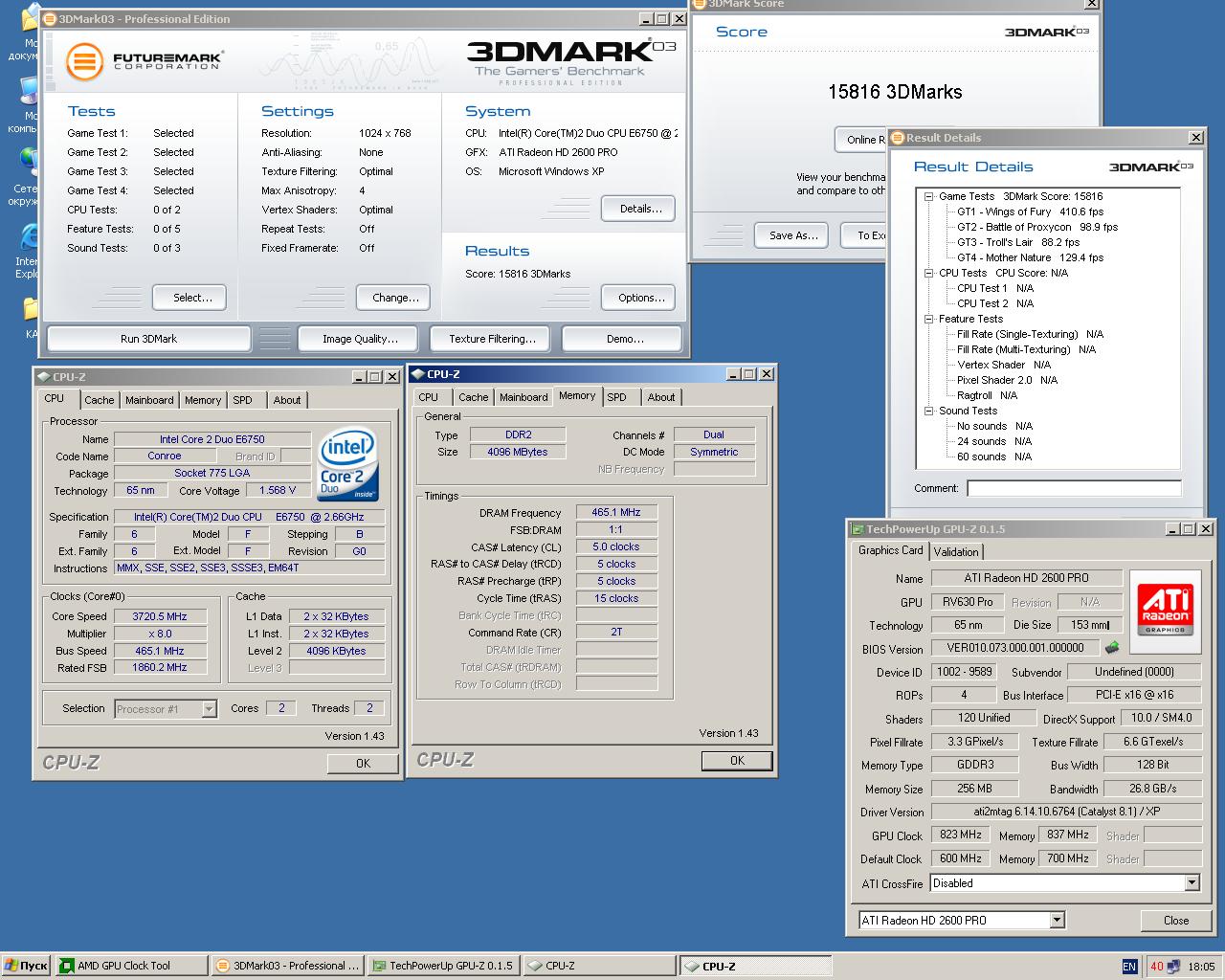1225x980 pixels.
Task: Click the Options... results button
Action: point(640,298)
